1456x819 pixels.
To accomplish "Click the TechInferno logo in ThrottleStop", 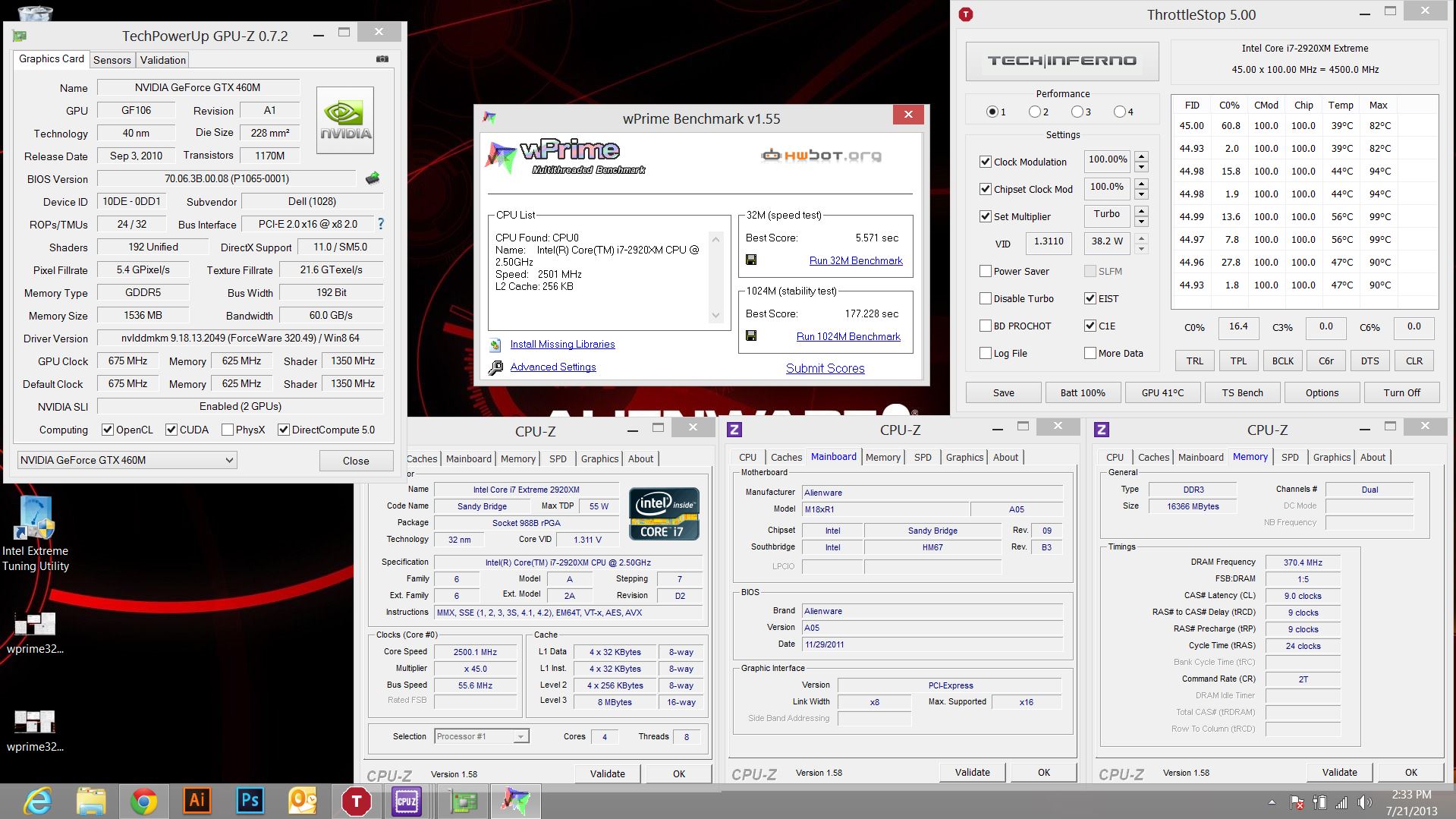I will [1062, 61].
